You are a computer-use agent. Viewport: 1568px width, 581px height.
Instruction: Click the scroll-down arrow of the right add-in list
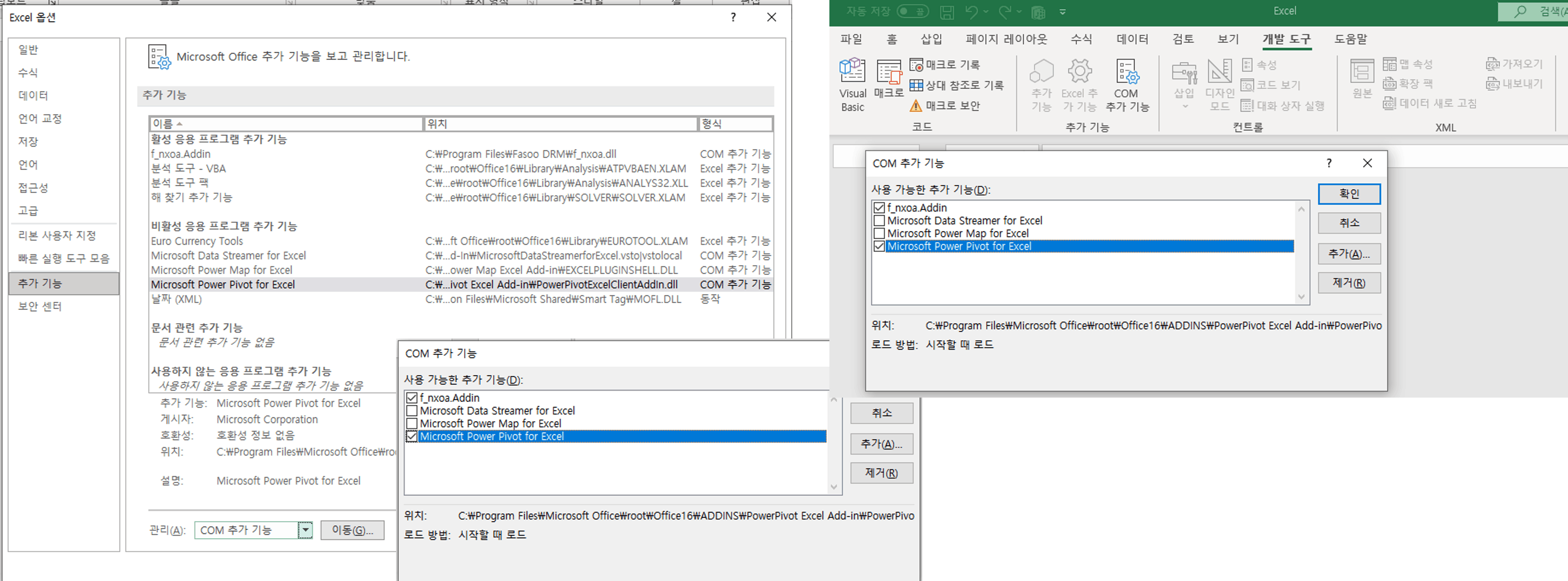pos(1301,297)
